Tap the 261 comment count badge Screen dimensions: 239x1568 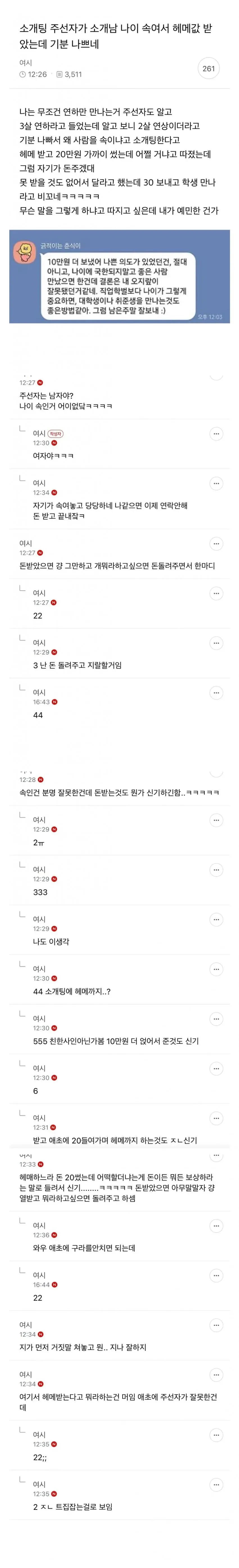pos(209,69)
